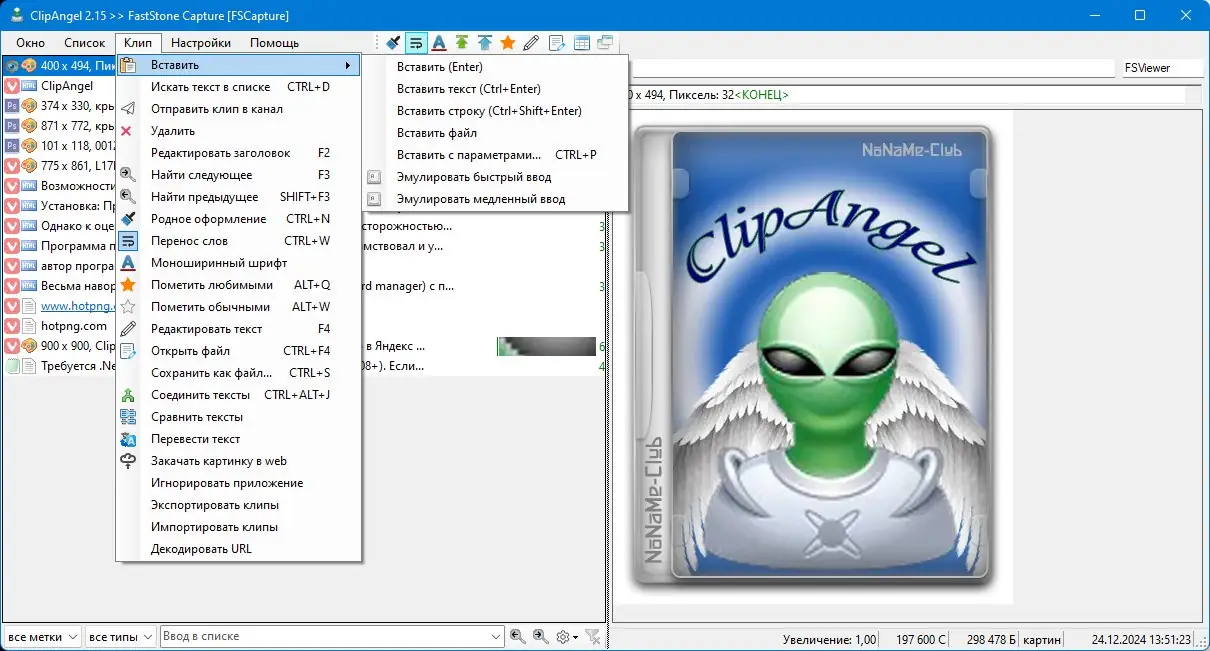
Task: Click the cloud icon for Закачать картинку в web
Action: click(128, 461)
